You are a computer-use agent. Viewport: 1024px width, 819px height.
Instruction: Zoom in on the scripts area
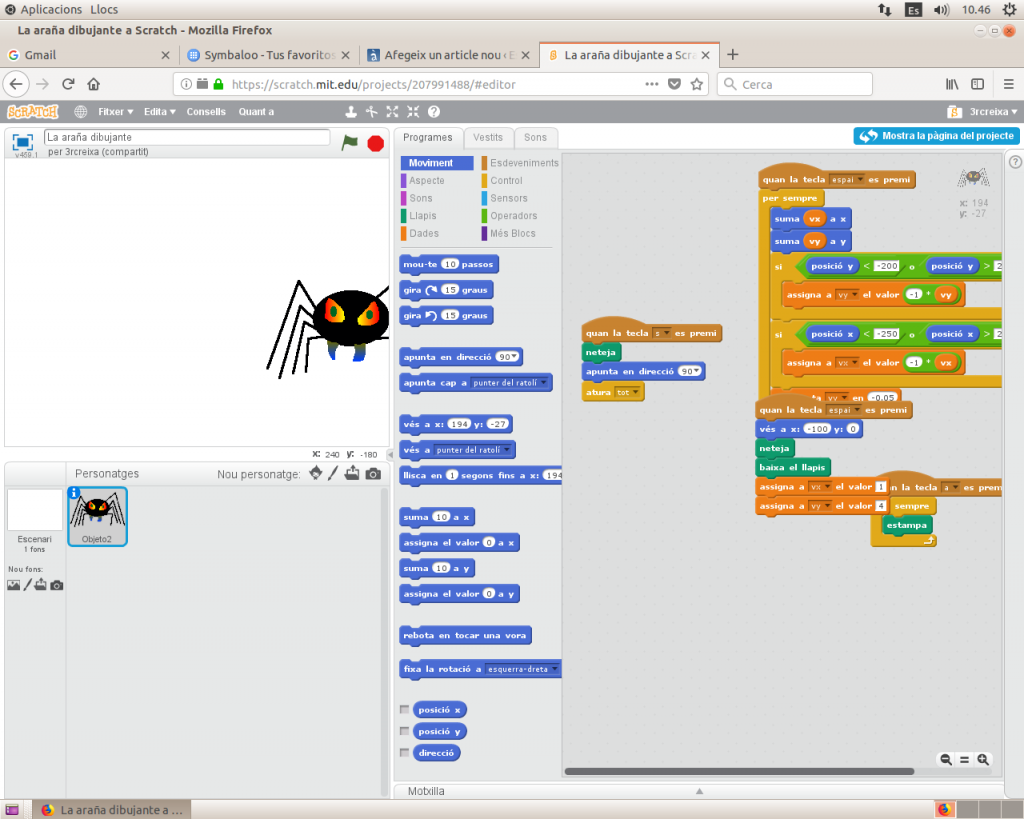click(983, 760)
